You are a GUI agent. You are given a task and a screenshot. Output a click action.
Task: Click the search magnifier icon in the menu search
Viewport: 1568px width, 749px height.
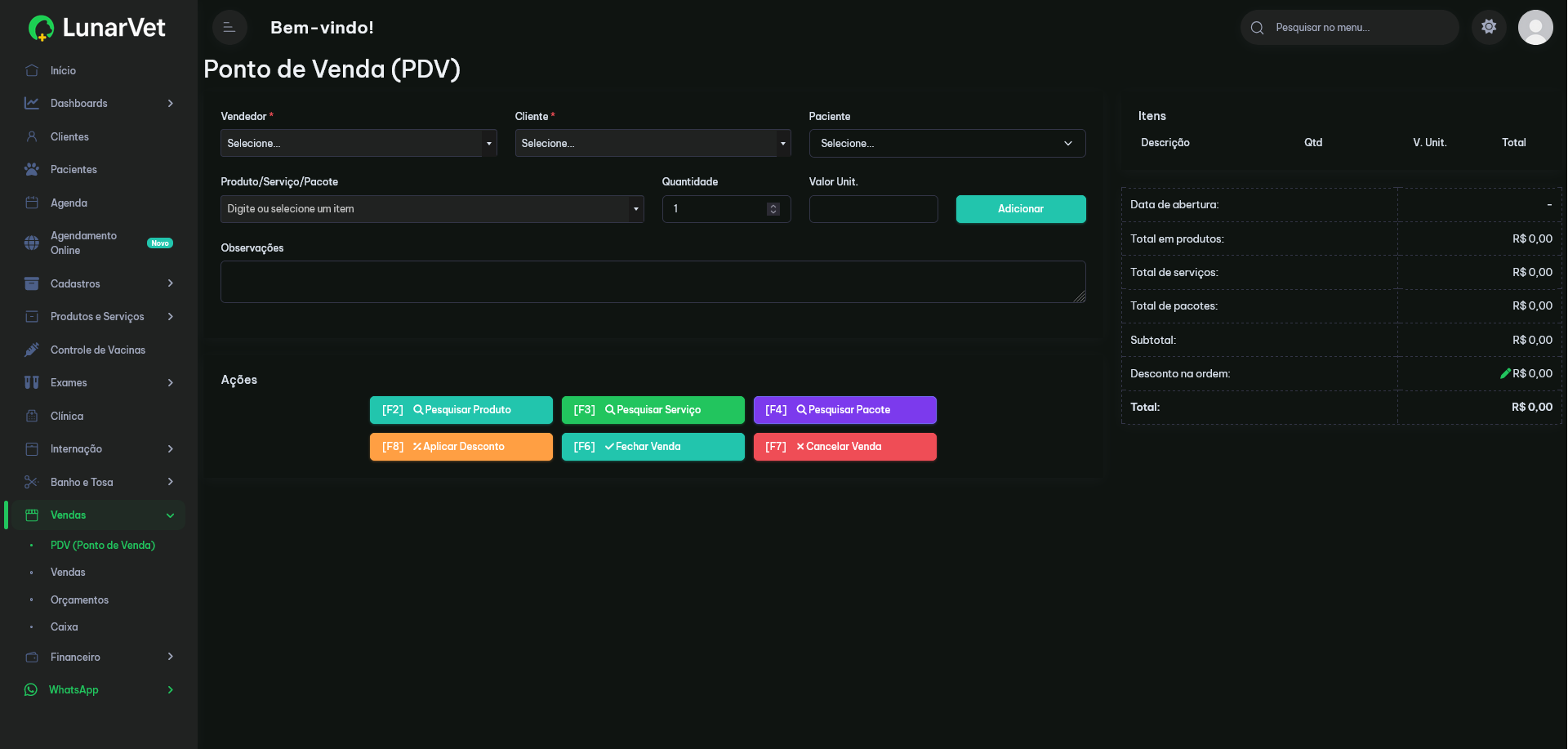tap(1258, 28)
